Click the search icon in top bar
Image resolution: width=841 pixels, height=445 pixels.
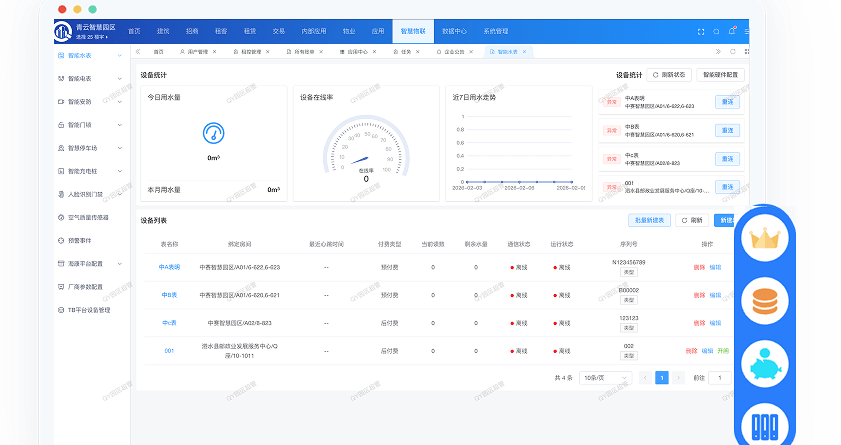click(716, 32)
